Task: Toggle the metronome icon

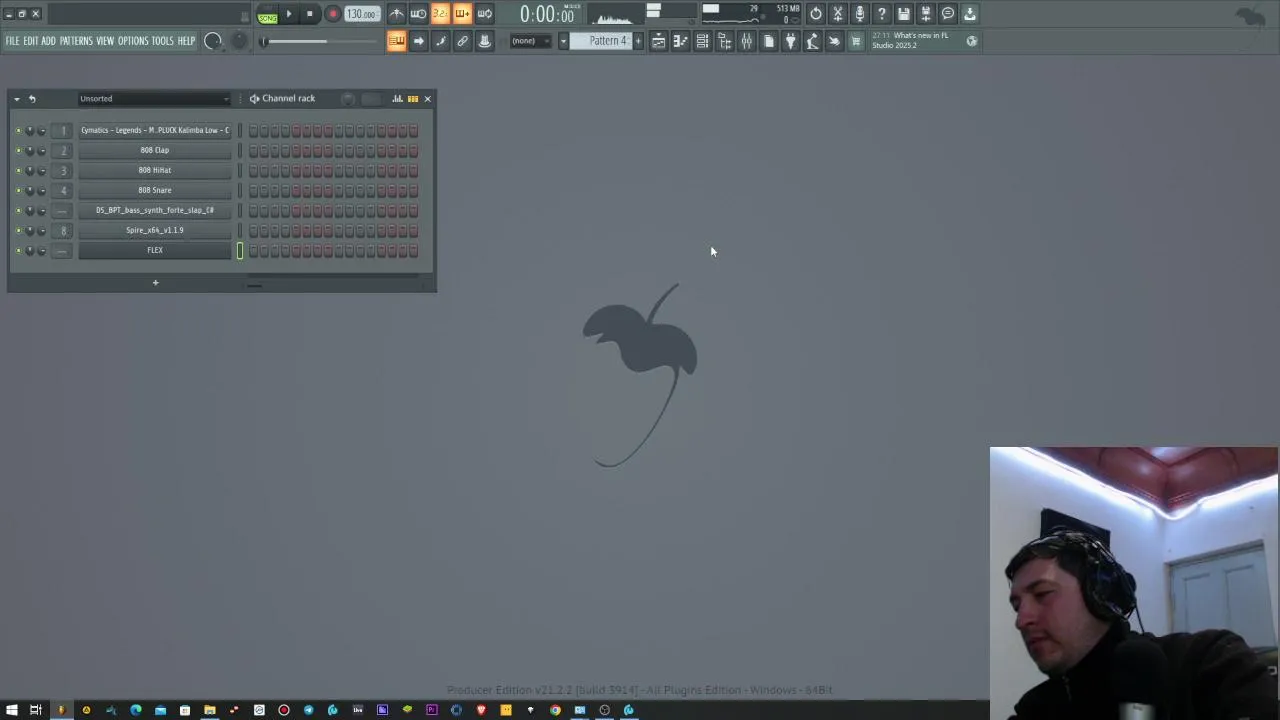Action: [396, 14]
